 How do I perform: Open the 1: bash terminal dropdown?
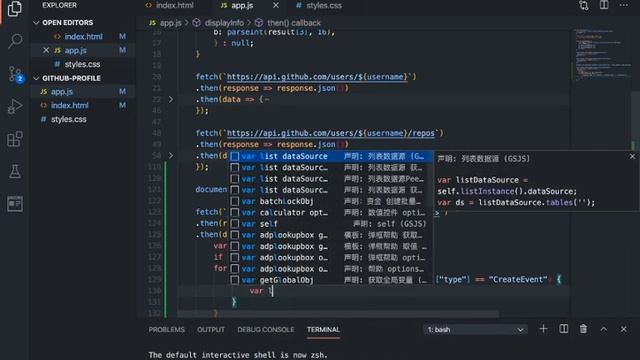pos(475,329)
